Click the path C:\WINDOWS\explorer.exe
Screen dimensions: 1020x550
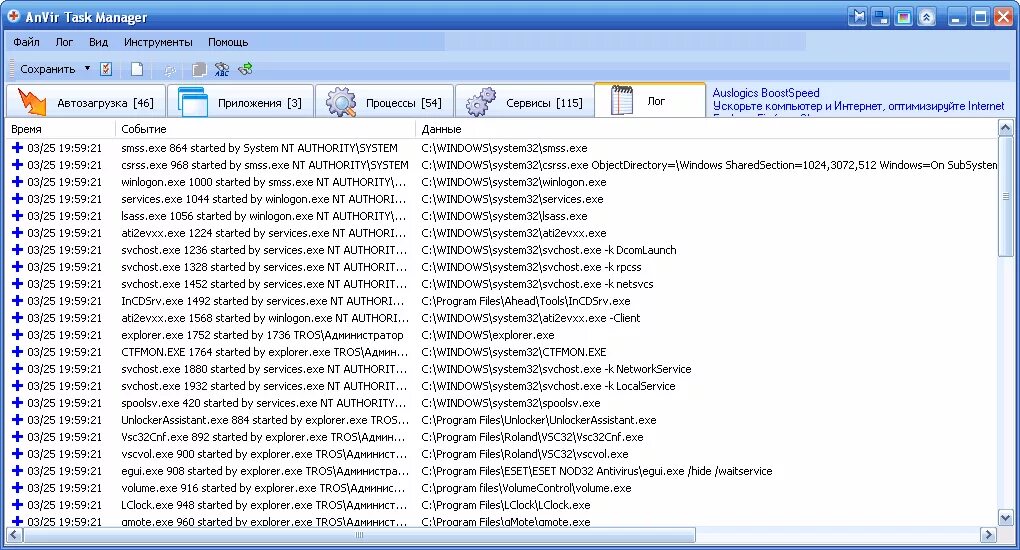coord(488,335)
